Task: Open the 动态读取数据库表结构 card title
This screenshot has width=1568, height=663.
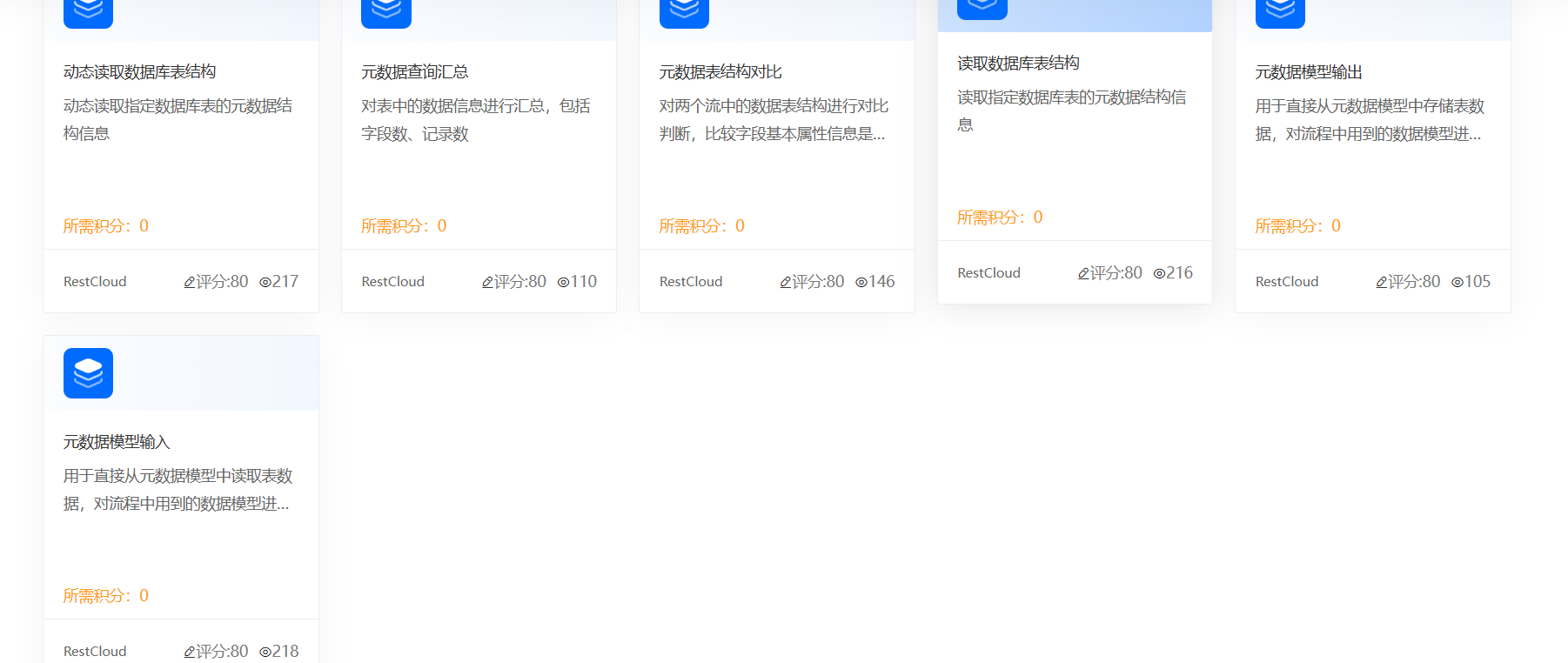Action: [x=140, y=71]
